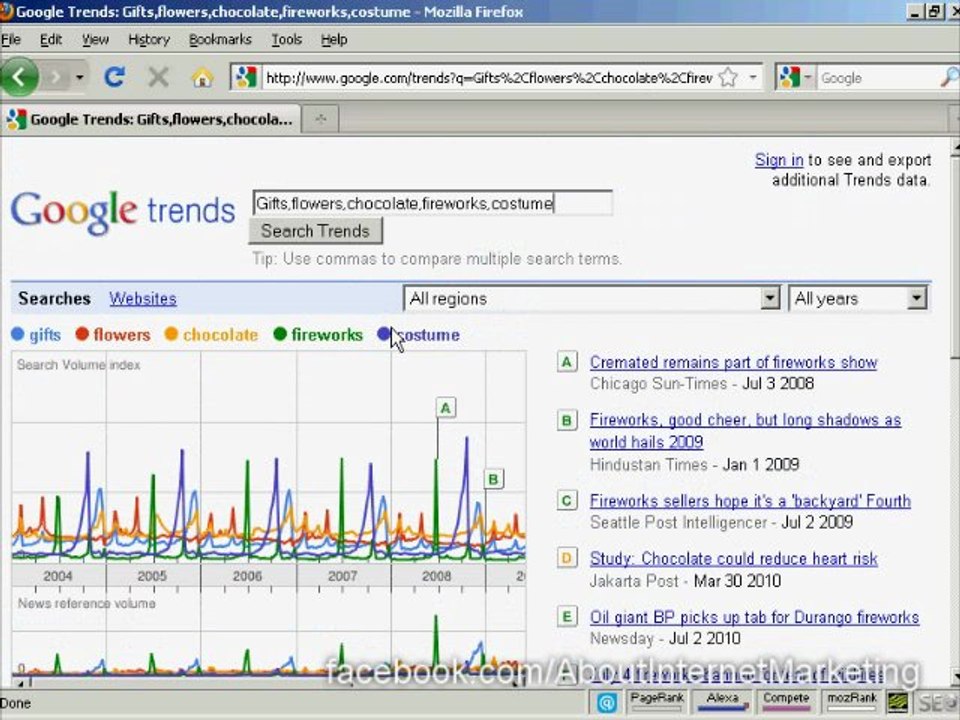Click the gifts legend label
The width and height of the screenshot is (960, 720).
[x=45, y=335]
